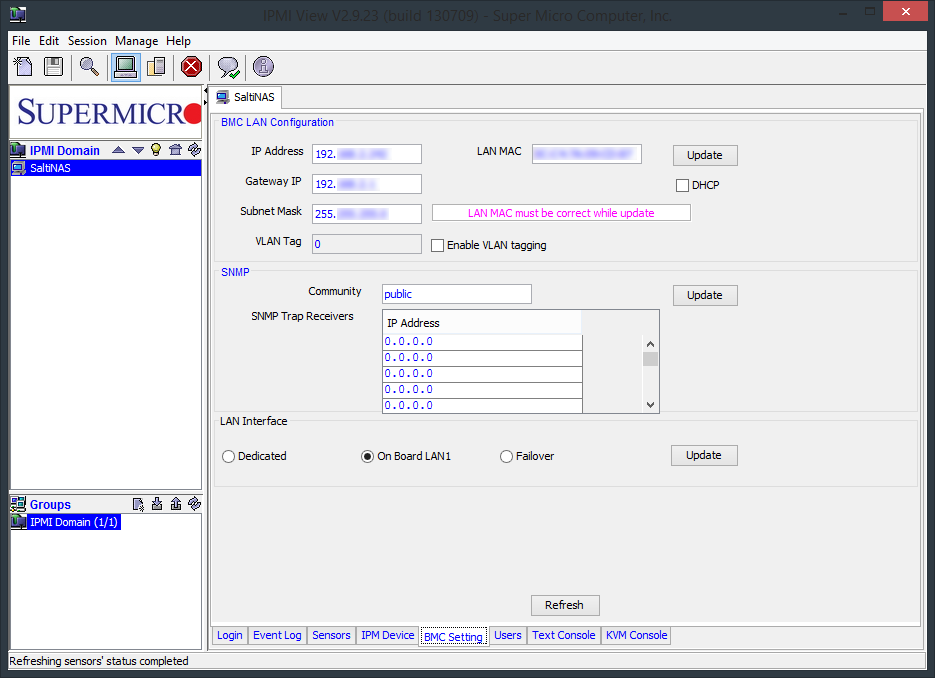The image size is (935, 678).
Task: Click the computers icon beside the Groups title
Action: pyautogui.click(x=18, y=504)
